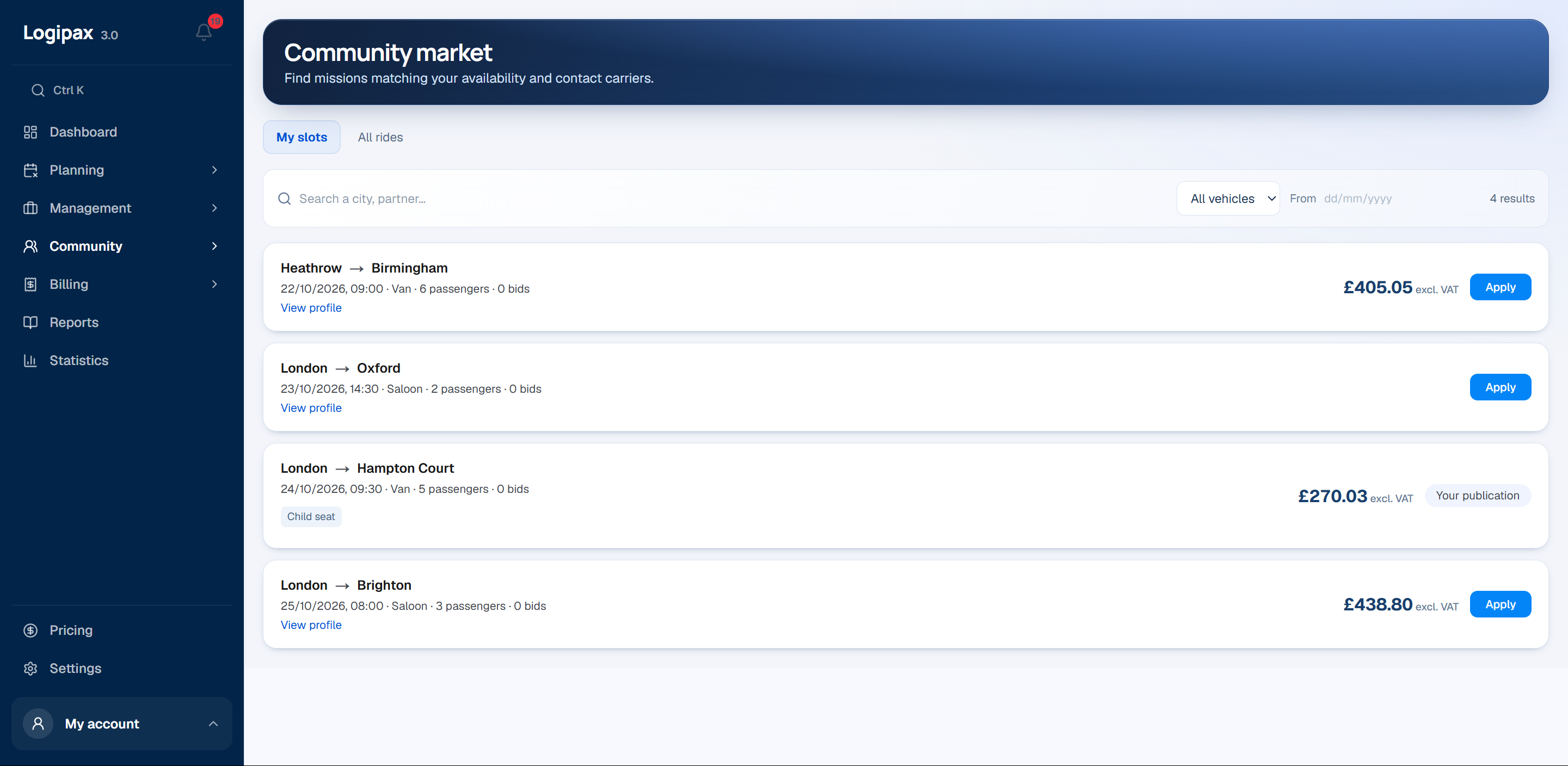Click the My account avatar icon

click(38, 724)
